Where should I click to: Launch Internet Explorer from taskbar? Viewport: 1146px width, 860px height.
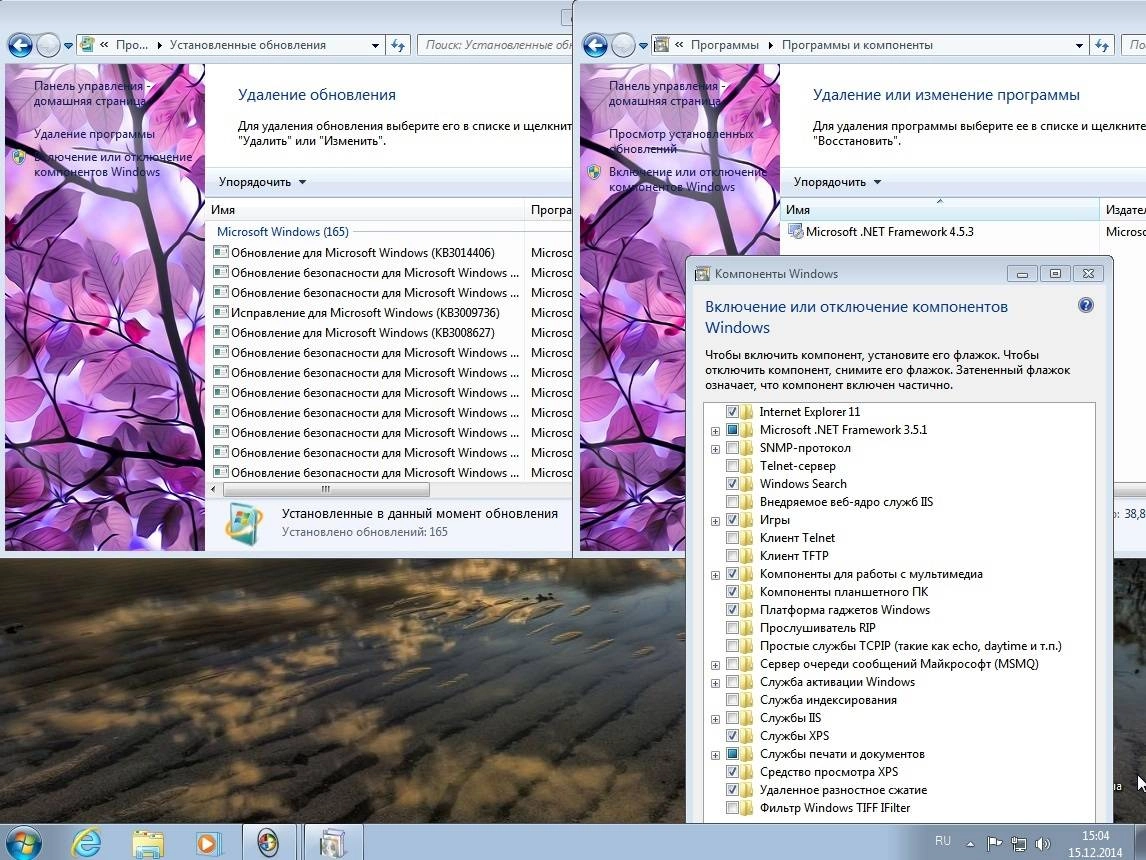click(x=86, y=843)
